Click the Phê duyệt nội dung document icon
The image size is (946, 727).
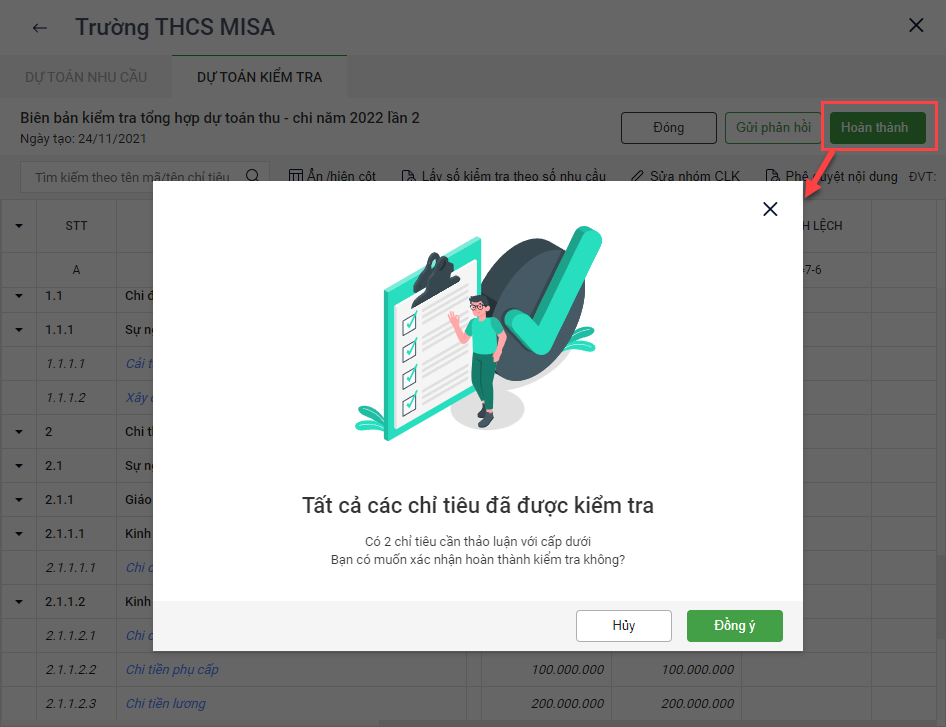click(772, 176)
